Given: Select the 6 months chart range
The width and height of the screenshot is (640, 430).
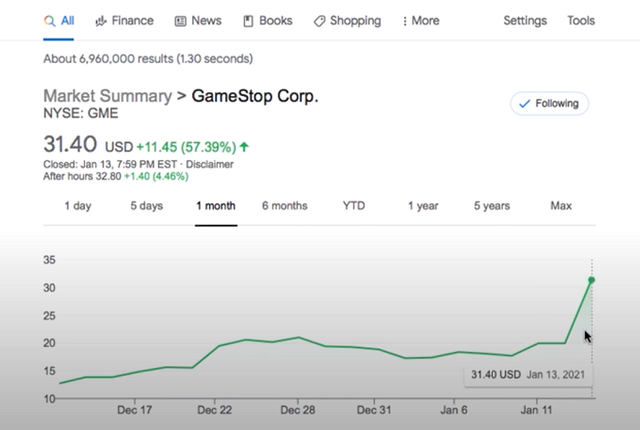Looking at the screenshot, I should coord(284,206).
